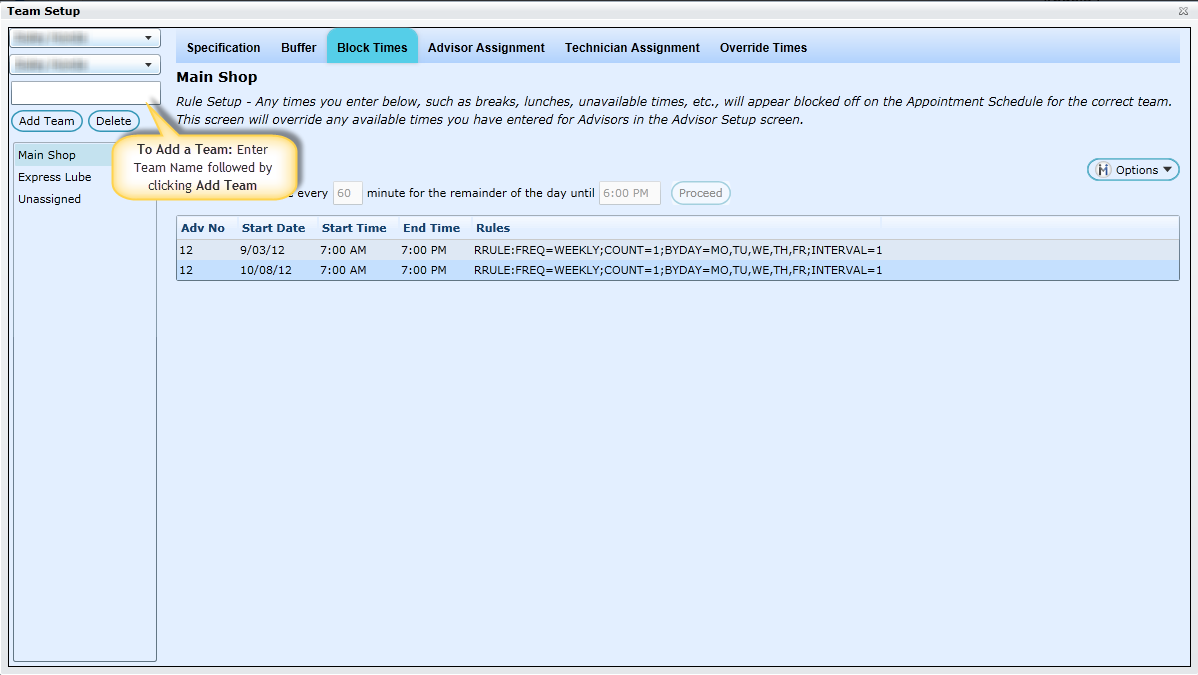Expand the second blurred dropdown below it
The height and width of the screenshot is (675, 1198).
[85, 65]
